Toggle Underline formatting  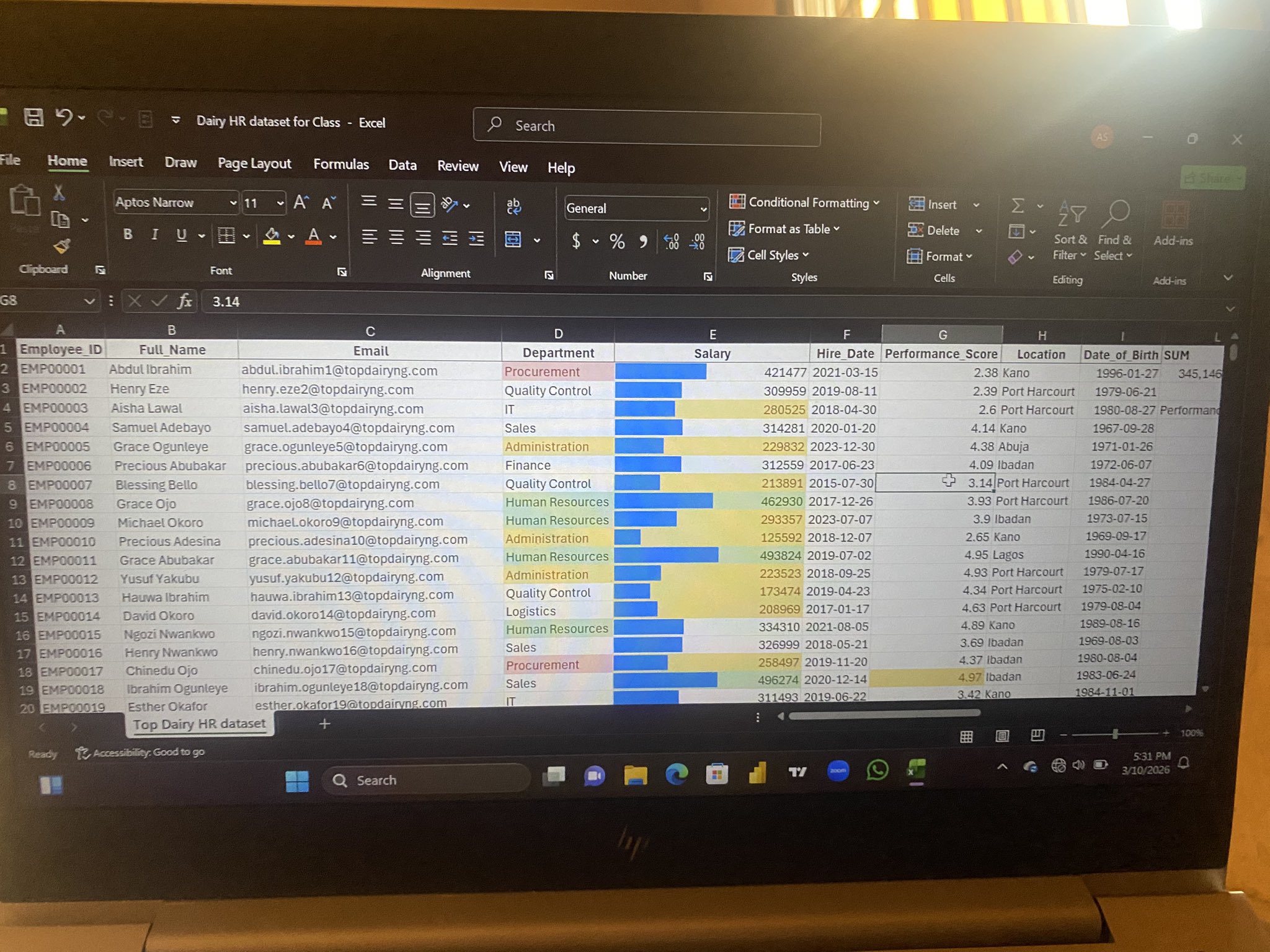(181, 235)
